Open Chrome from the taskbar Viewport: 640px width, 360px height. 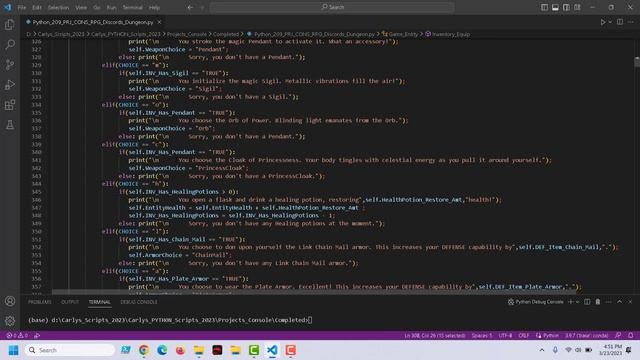point(144,350)
